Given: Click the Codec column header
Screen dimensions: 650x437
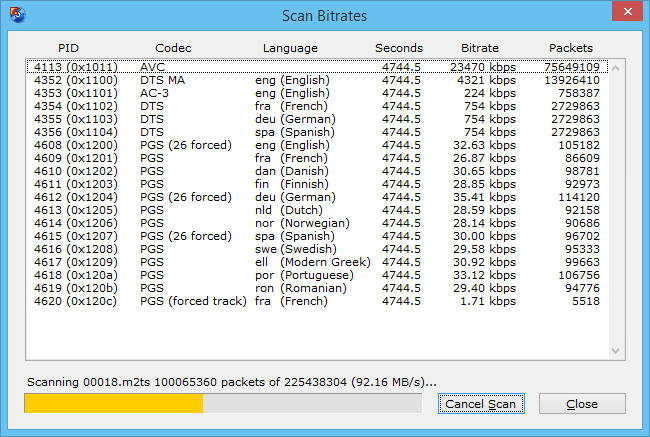Looking at the screenshot, I should (173, 48).
